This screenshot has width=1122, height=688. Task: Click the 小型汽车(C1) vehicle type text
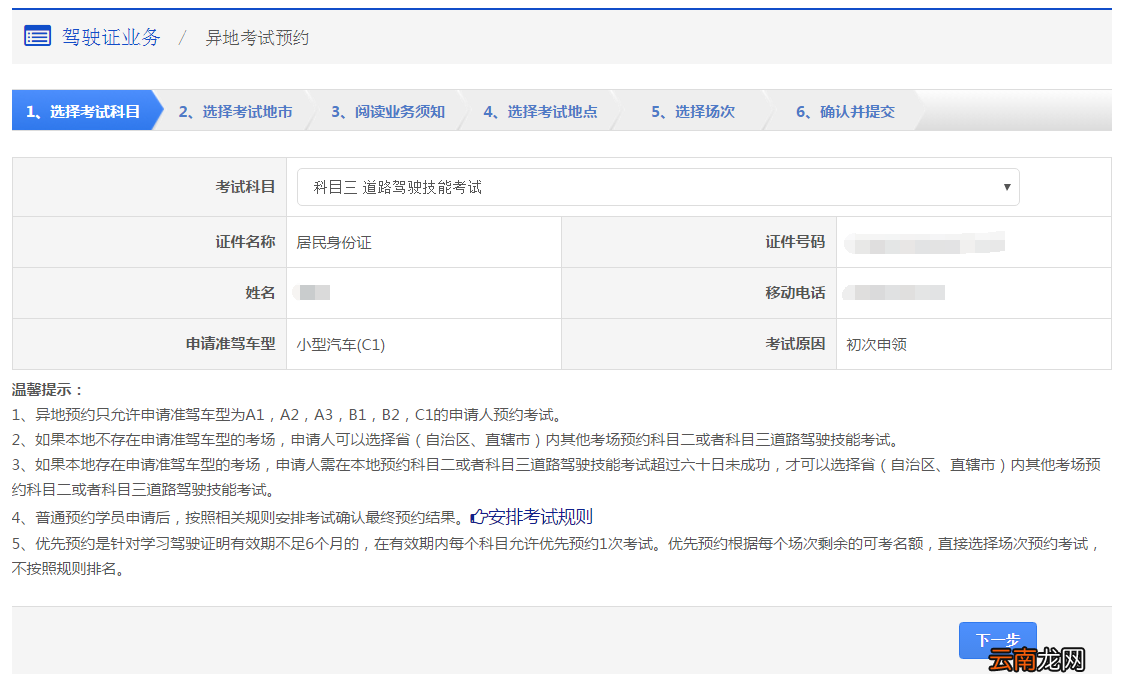[345, 342]
